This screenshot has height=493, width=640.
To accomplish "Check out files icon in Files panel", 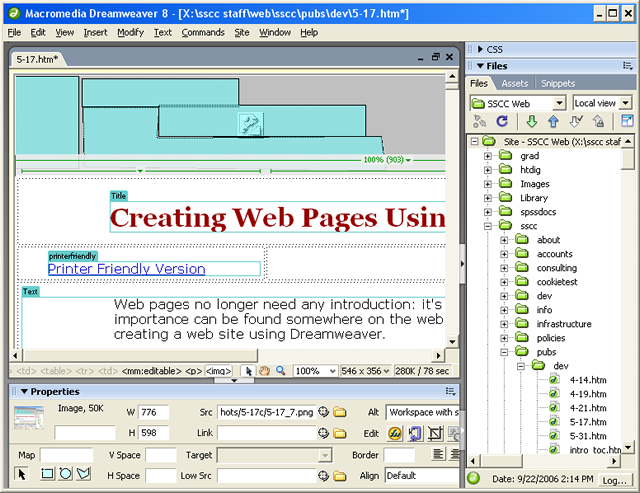I will 576,121.
